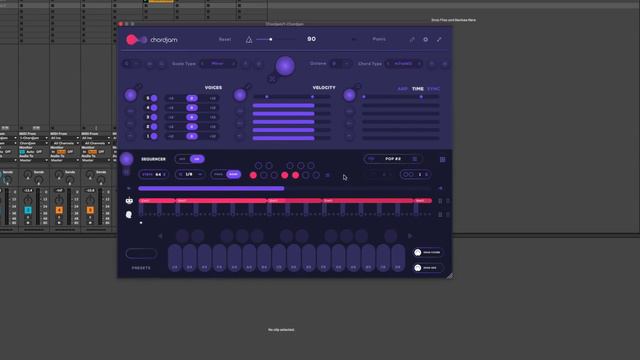The width and height of the screenshot is (640, 360).
Task: Toggle the metronome icon
Action: (249, 40)
